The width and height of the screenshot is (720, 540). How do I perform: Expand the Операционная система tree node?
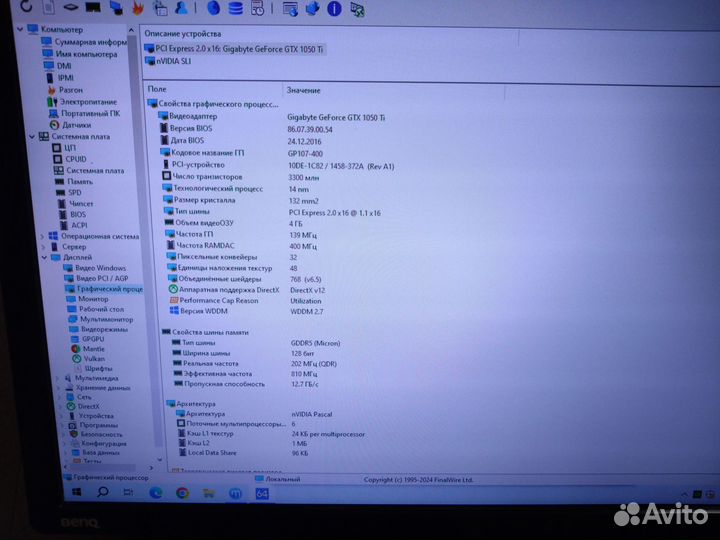point(42,237)
